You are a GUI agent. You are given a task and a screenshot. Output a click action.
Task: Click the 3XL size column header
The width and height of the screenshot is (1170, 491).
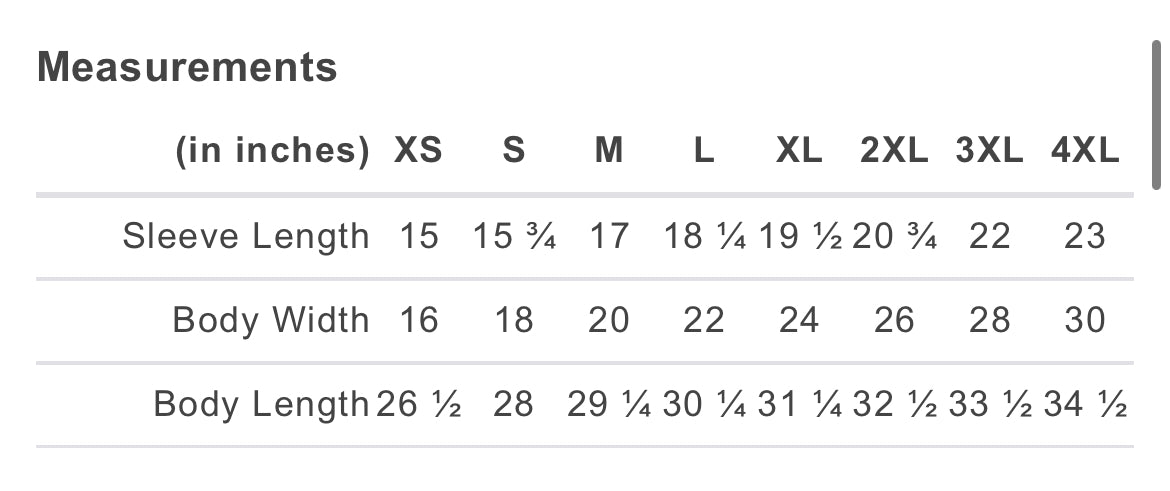(989, 151)
